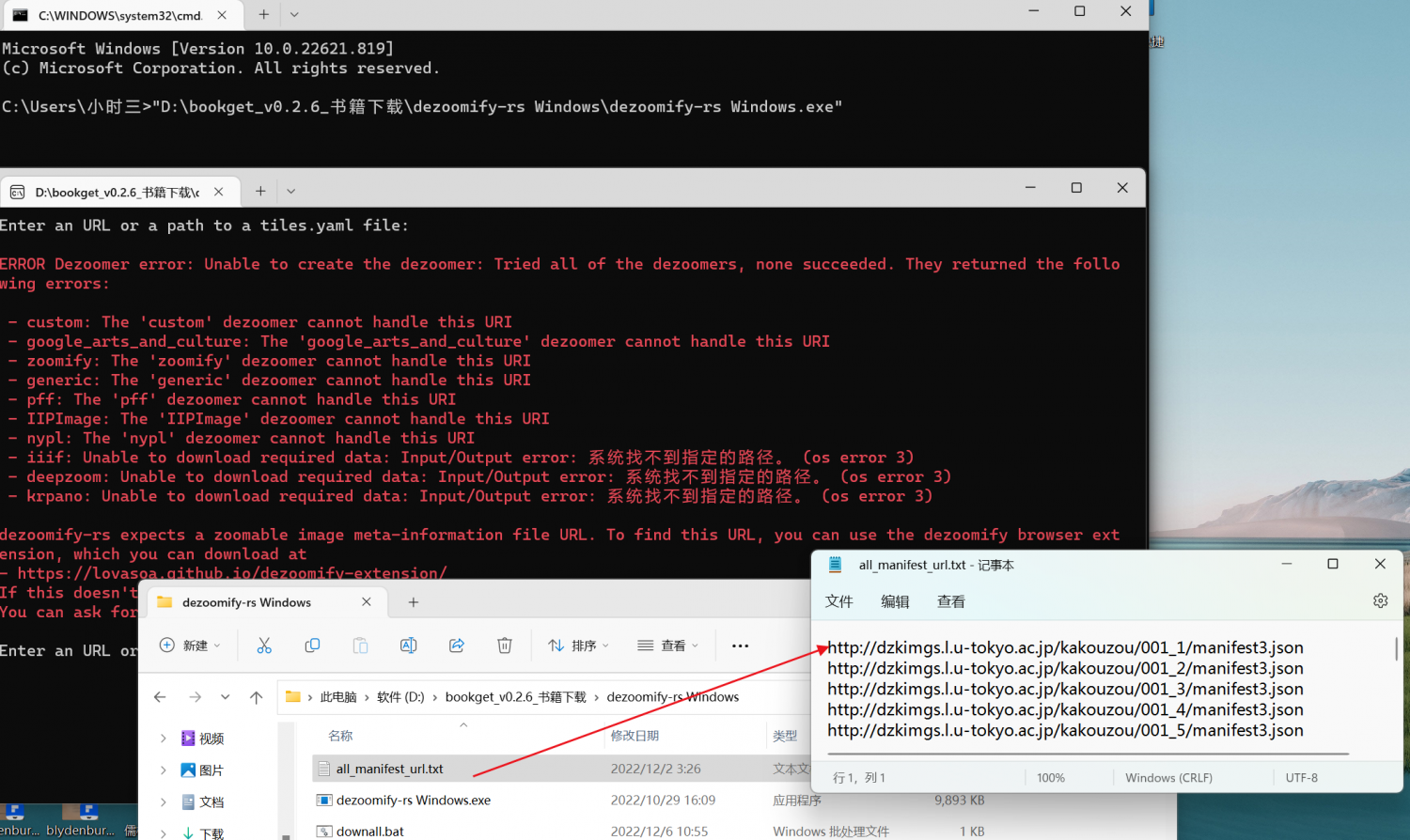Expand the 下载 folder in navigation pane
1410x840 pixels.
[x=164, y=833]
